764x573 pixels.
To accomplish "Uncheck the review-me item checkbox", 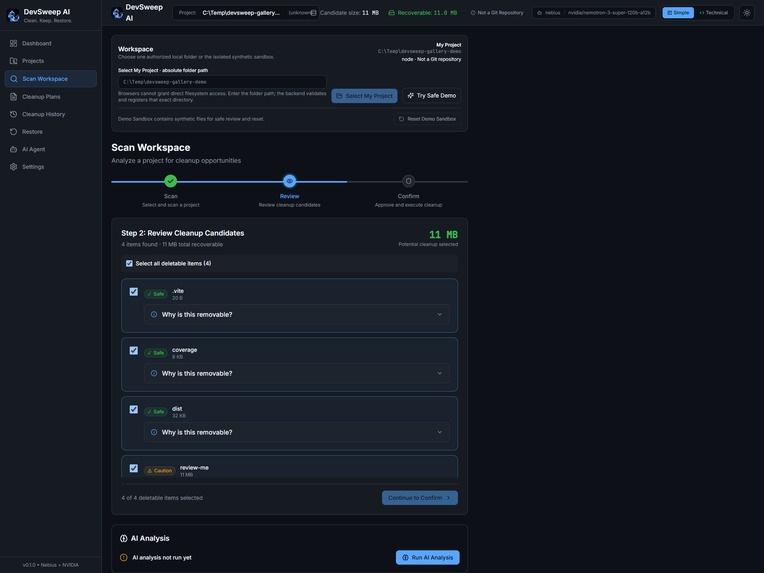I will click(x=134, y=468).
